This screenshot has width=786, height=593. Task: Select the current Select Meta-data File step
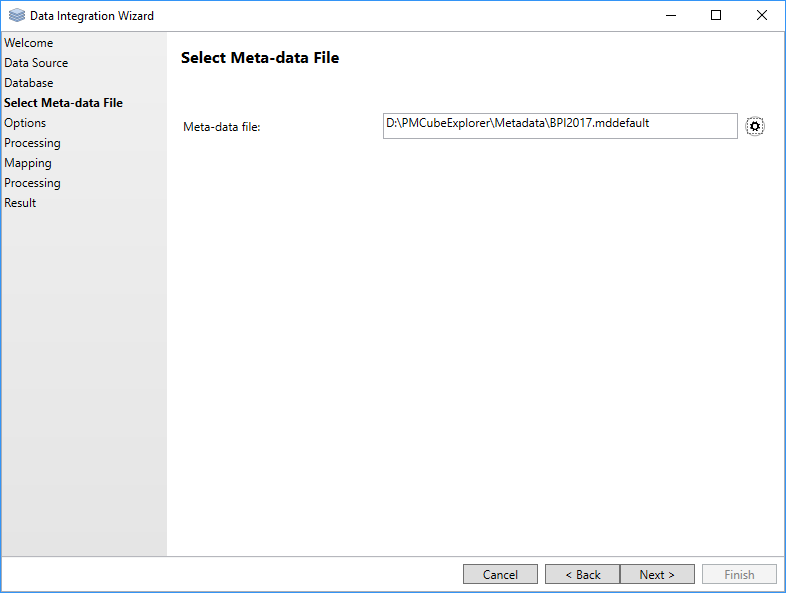click(x=63, y=103)
